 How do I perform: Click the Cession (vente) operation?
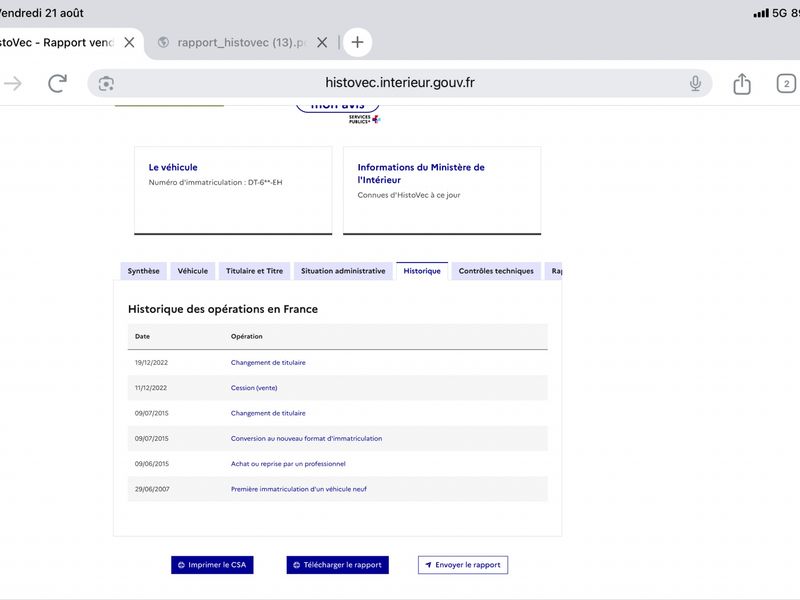[254, 388]
